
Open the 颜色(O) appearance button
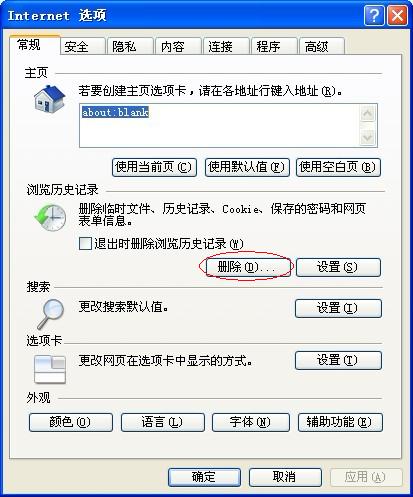click(71, 422)
